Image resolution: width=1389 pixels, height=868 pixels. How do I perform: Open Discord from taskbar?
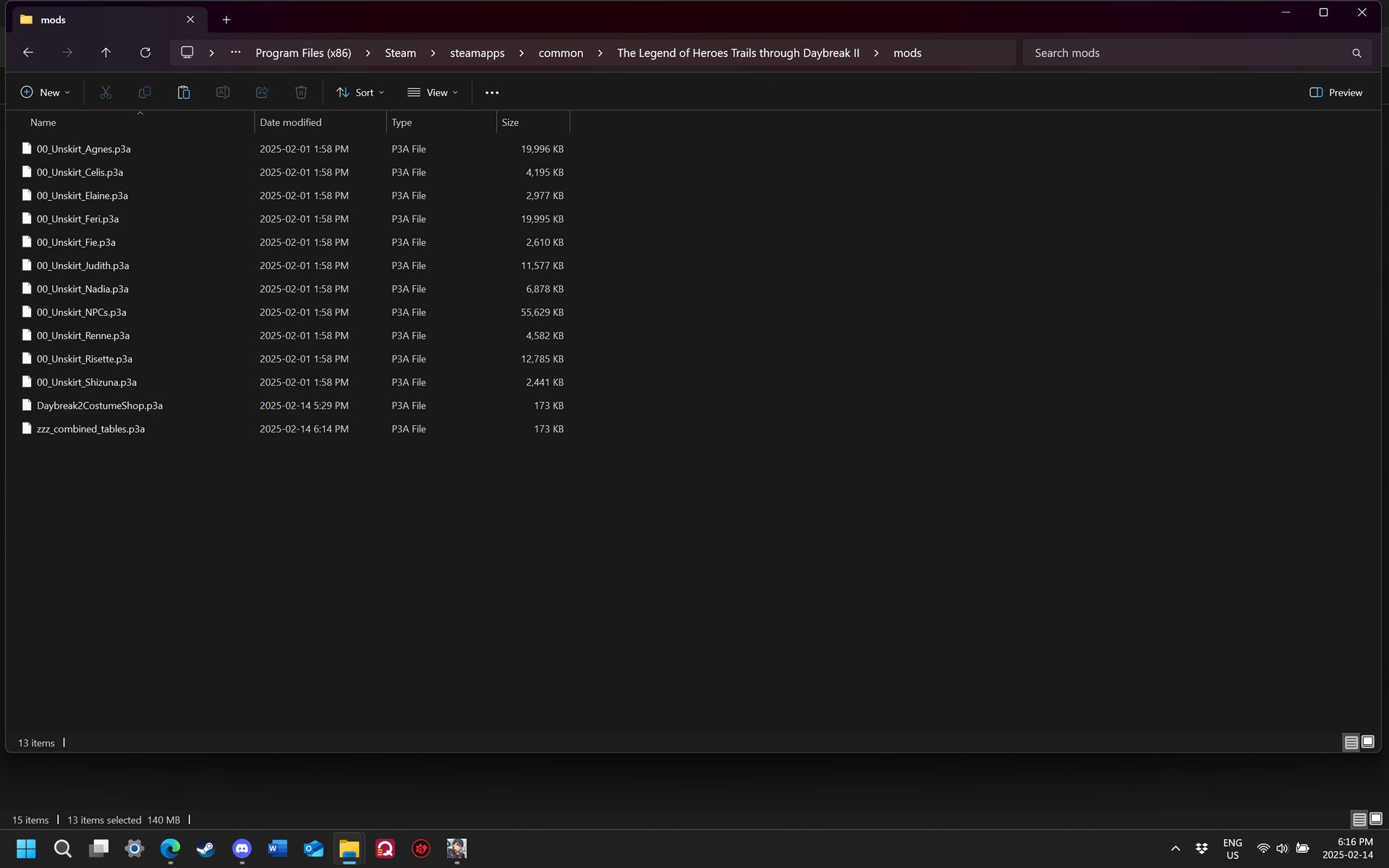(x=242, y=848)
